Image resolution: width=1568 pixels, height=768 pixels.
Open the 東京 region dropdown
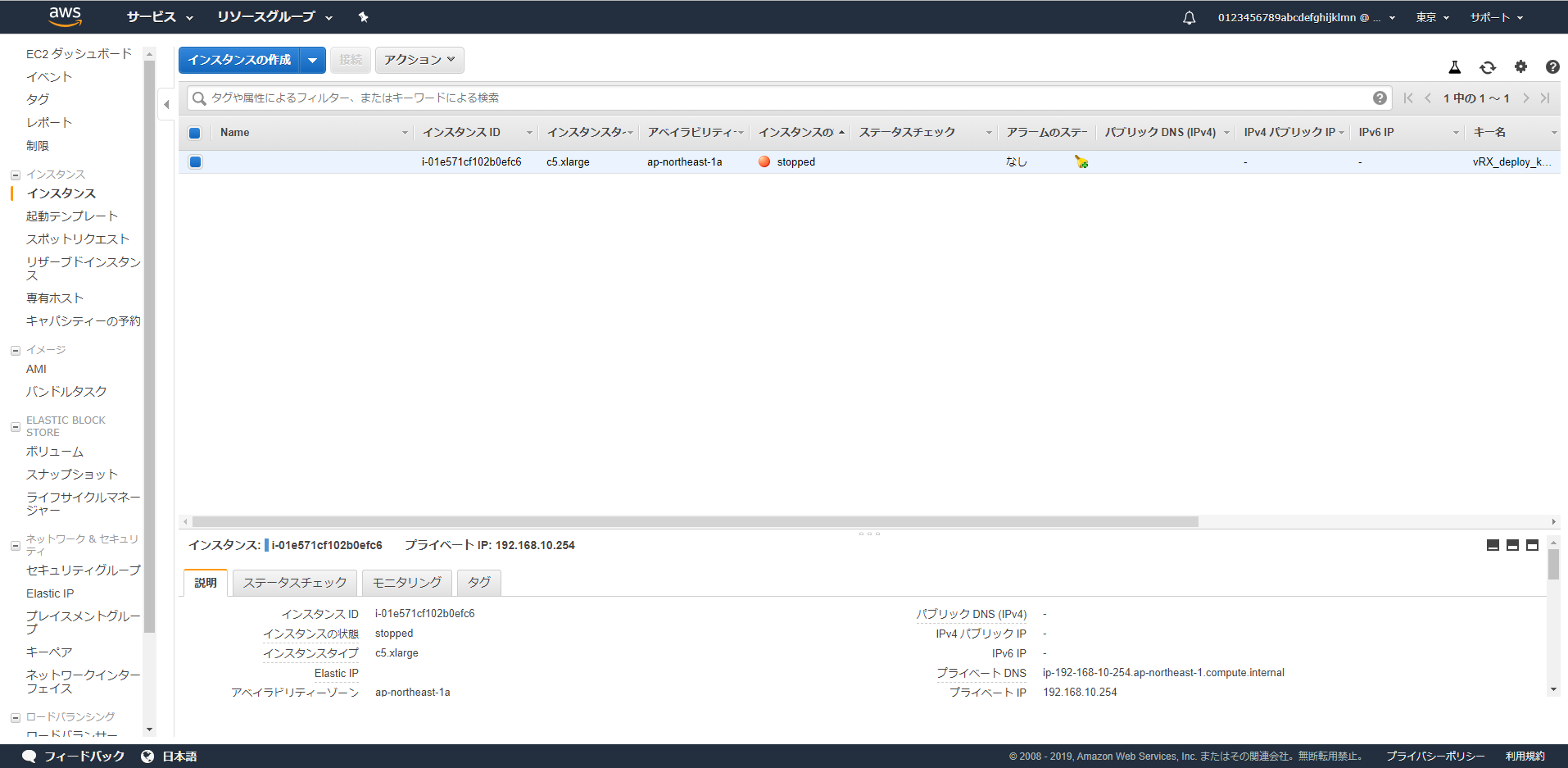click(1432, 17)
